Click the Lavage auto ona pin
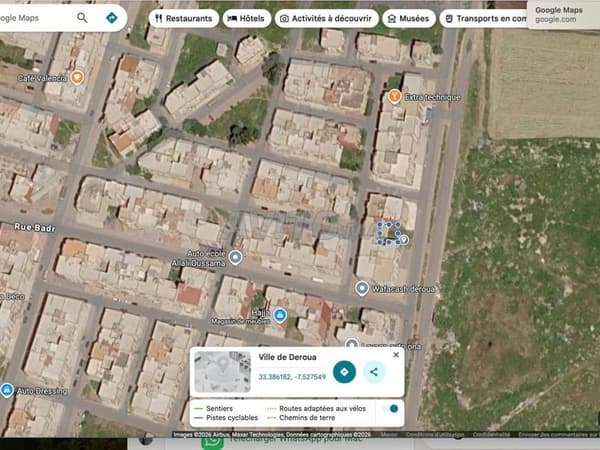600x450 pixels. [x=352, y=344]
